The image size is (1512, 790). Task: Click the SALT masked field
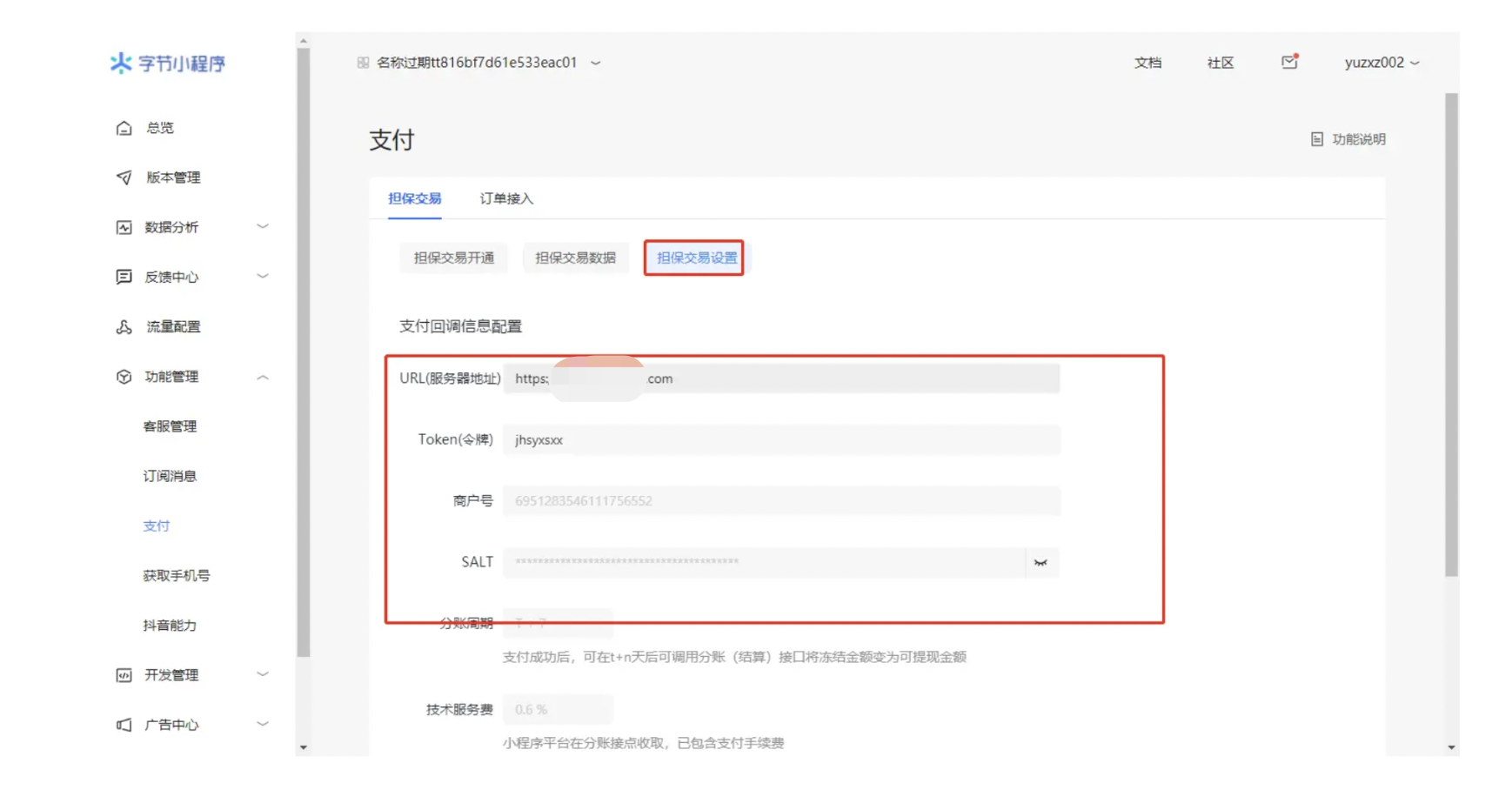[x=764, y=562]
